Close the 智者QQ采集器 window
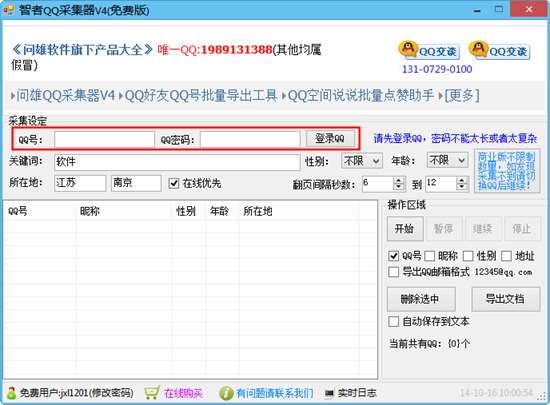550x405 pixels. coord(529,9)
